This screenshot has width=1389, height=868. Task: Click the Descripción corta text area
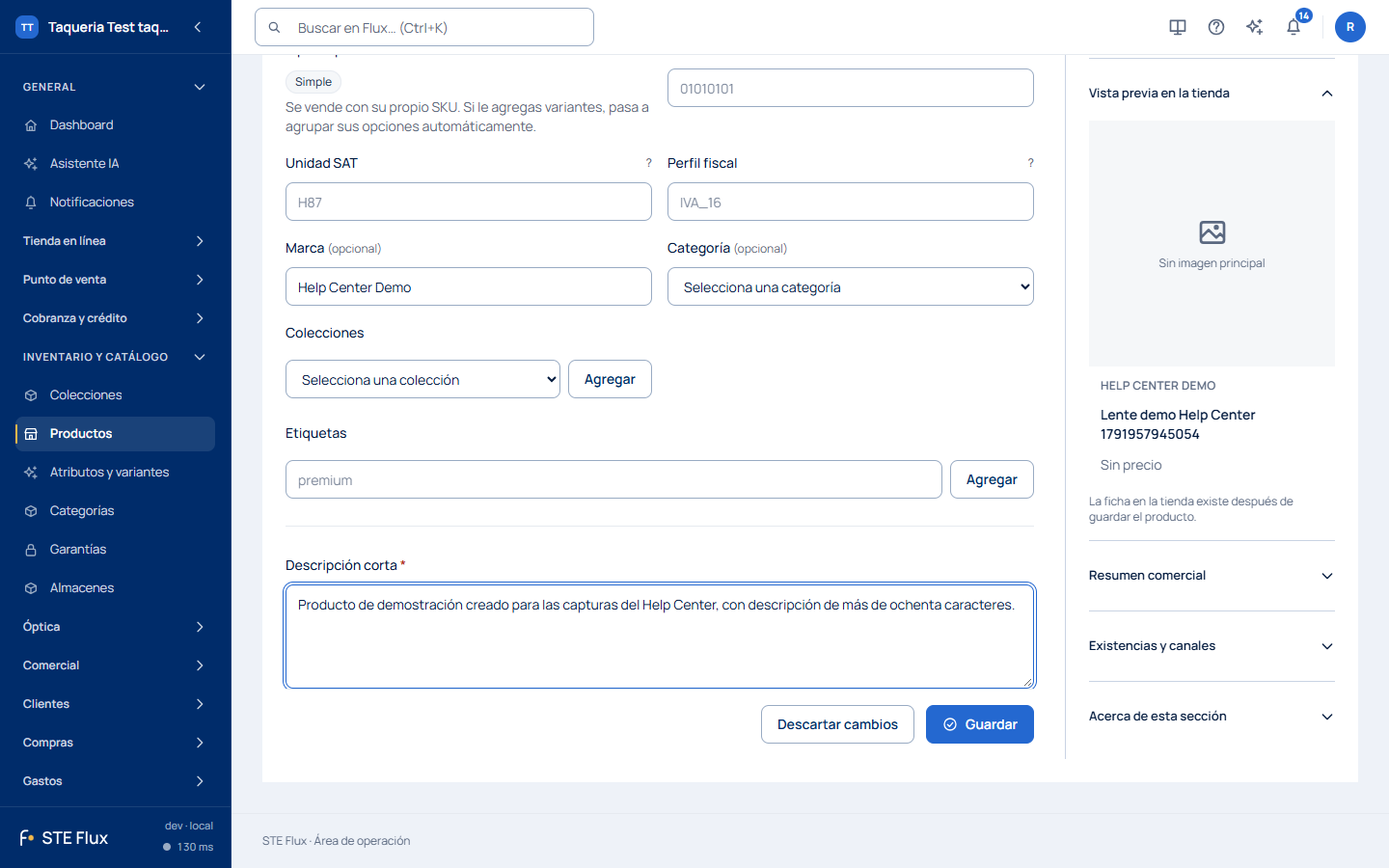(660, 636)
